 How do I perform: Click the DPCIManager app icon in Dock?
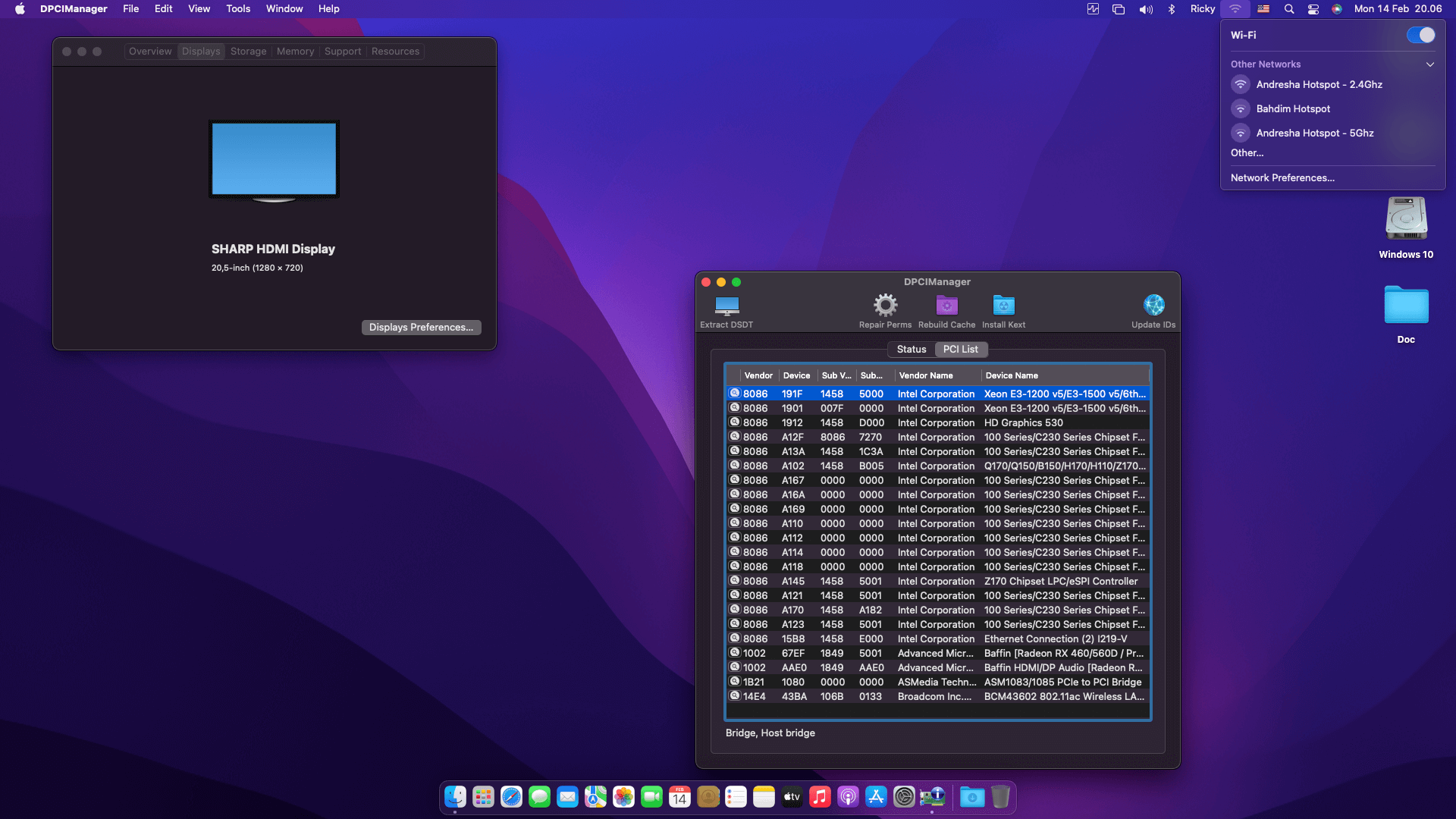[932, 796]
